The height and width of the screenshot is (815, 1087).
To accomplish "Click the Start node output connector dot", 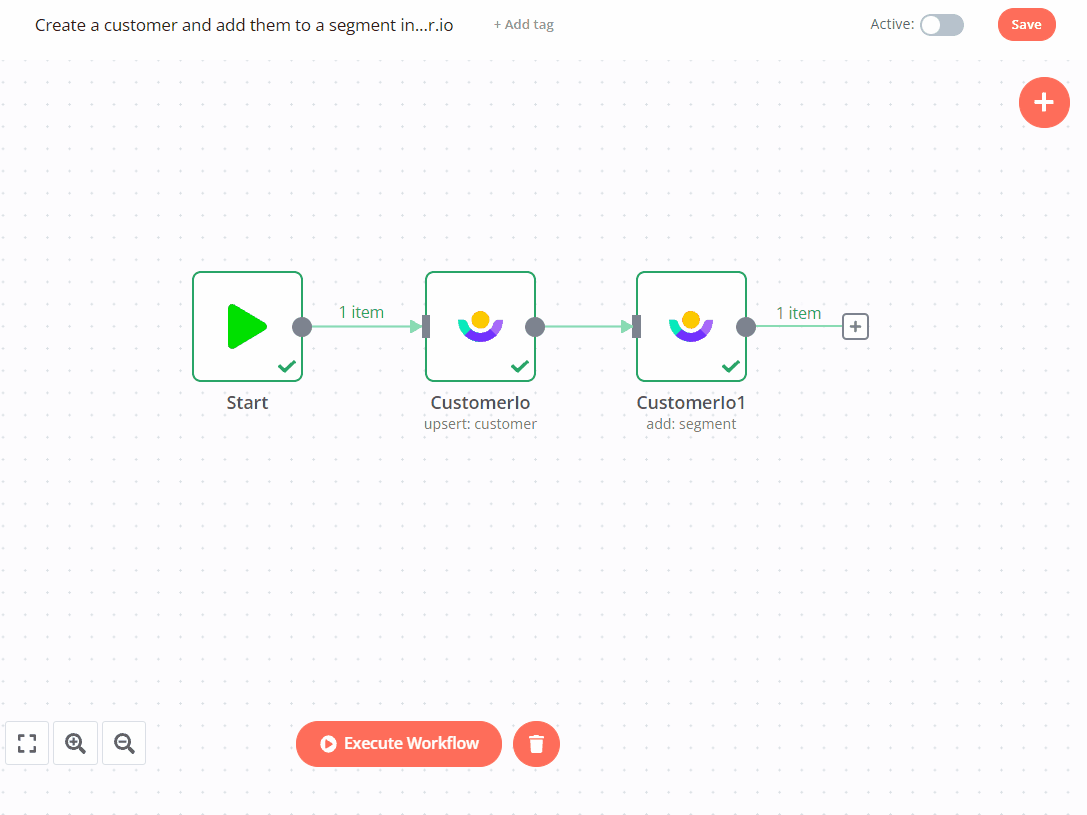I will [302, 326].
